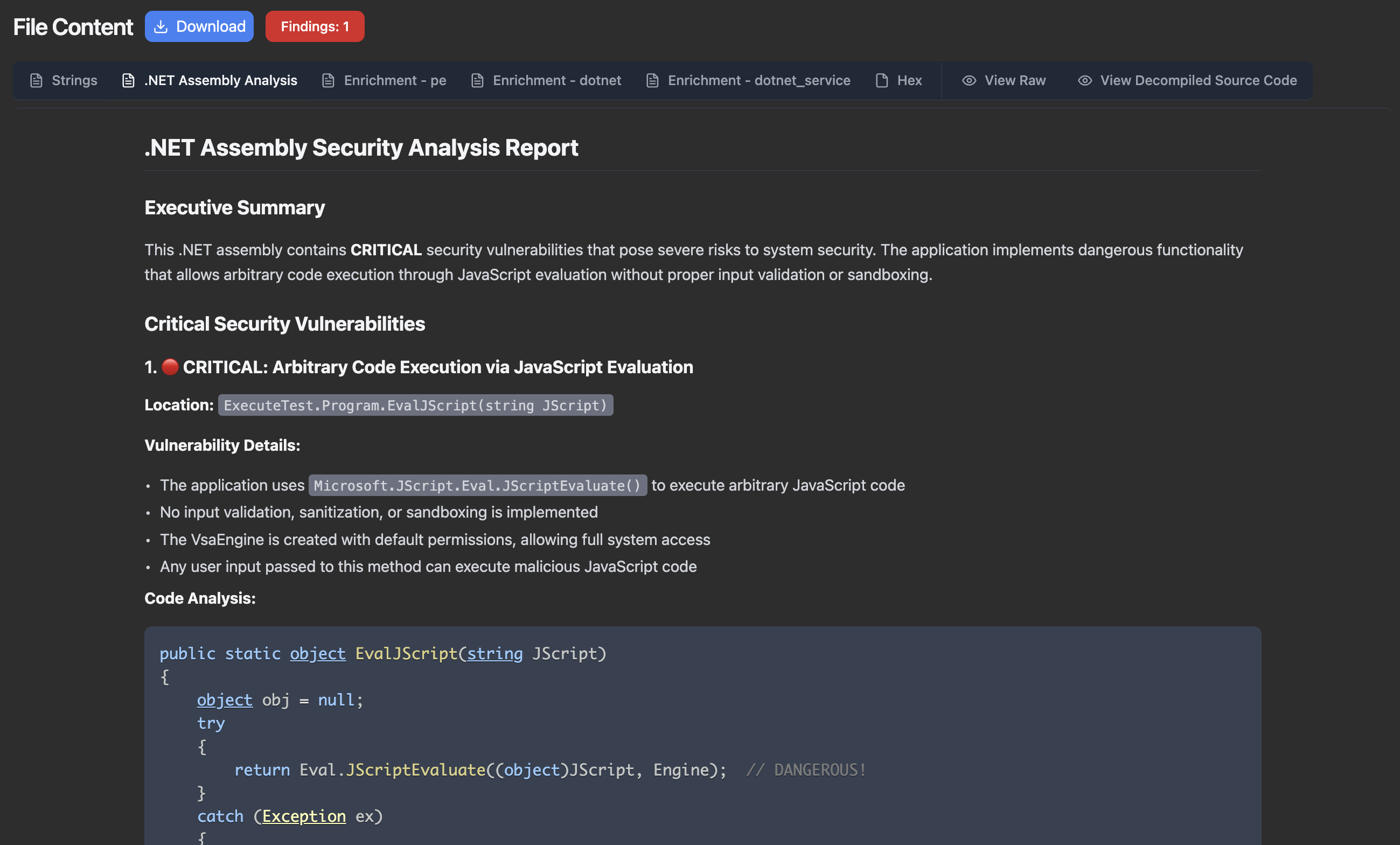
Task: Expand the Critical Security Vulnerabilities section
Action: click(284, 324)
